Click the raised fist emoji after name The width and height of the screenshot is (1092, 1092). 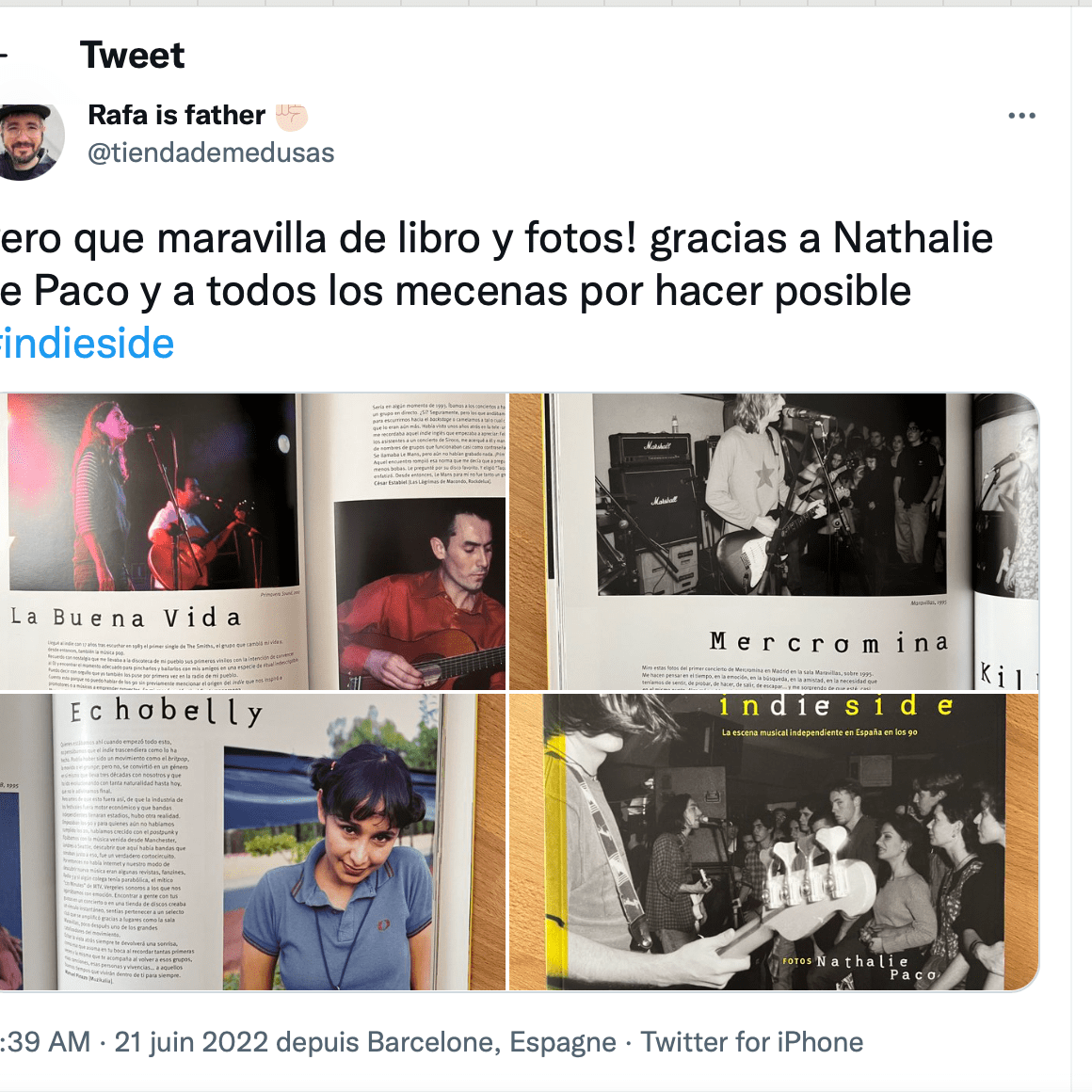coord(291,116)
